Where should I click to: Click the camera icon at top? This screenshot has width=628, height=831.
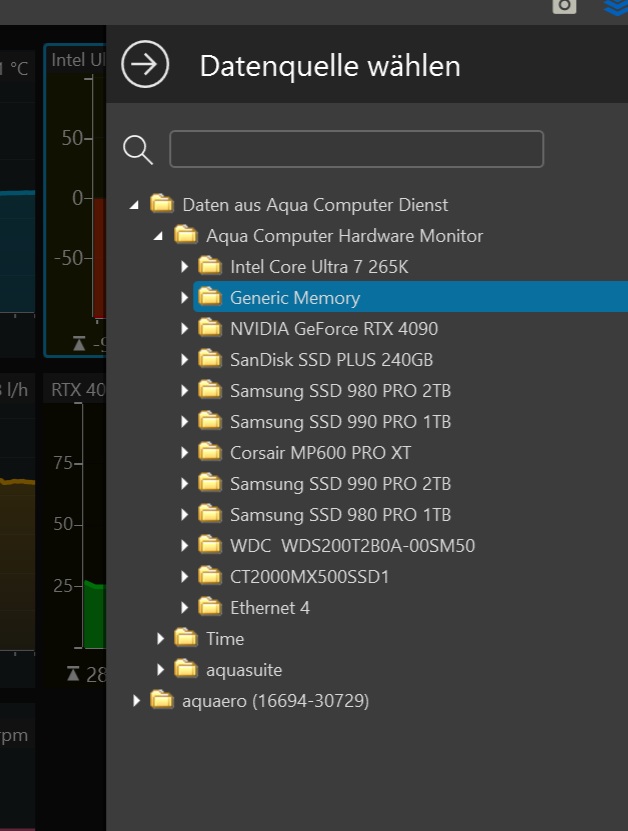(x=565, y=6)
